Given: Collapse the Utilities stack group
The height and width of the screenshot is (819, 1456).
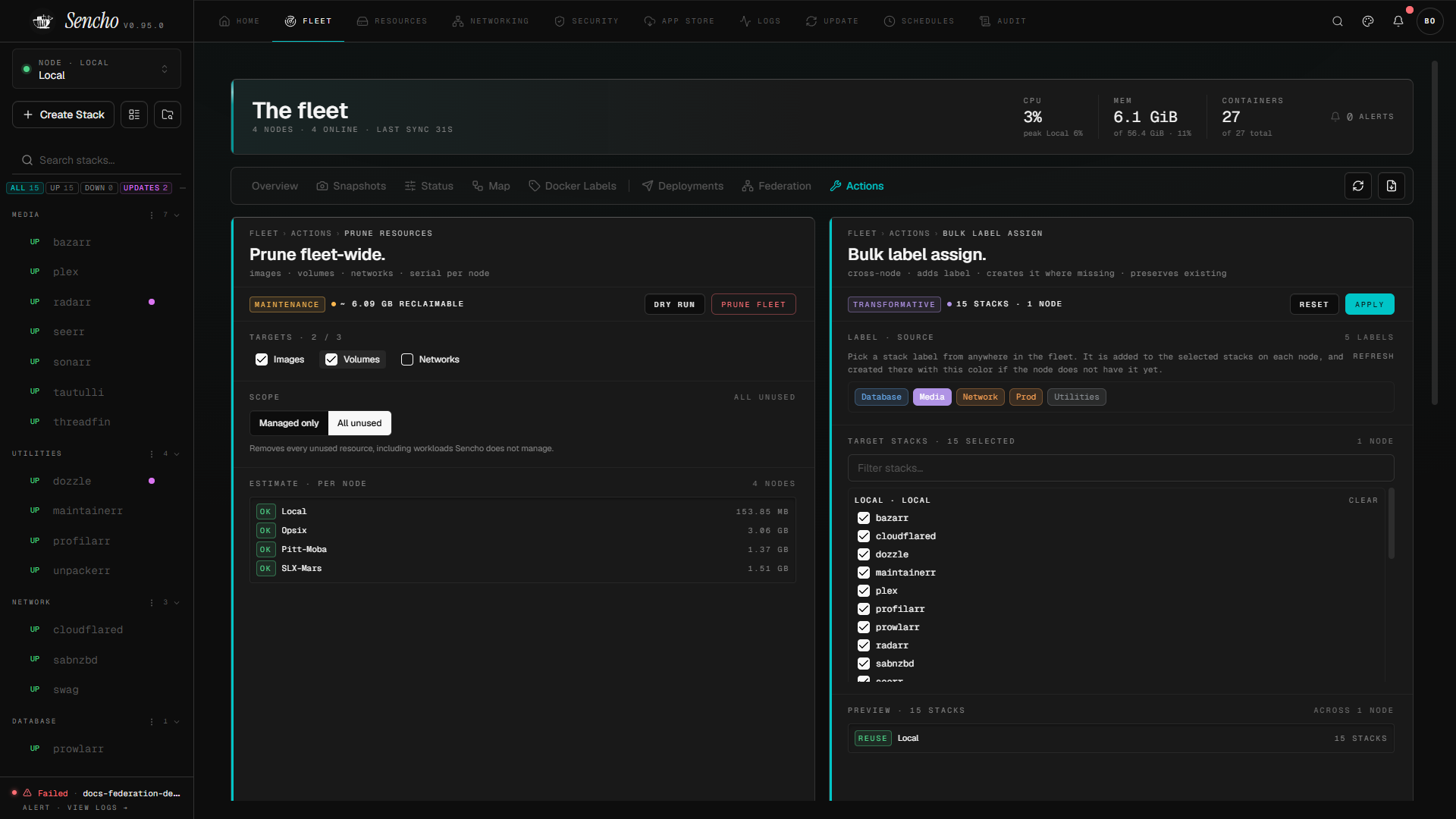Looking at the screenshot, I should coord(177,454).
